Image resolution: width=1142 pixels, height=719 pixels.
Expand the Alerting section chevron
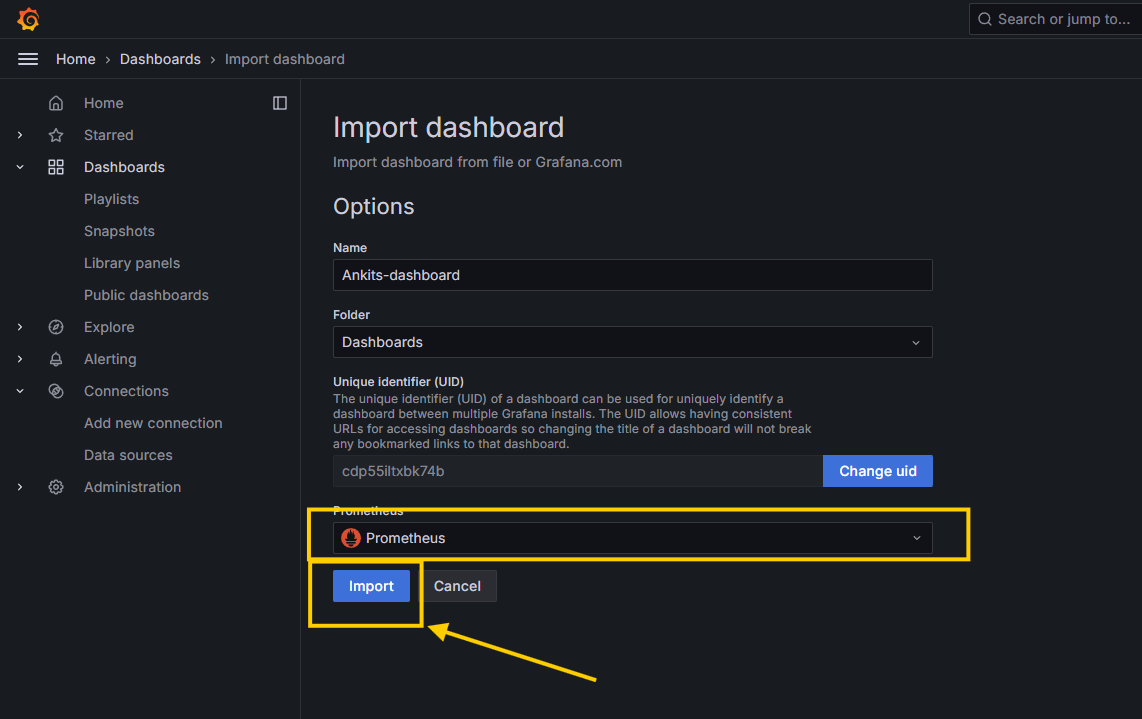(20, 359)
